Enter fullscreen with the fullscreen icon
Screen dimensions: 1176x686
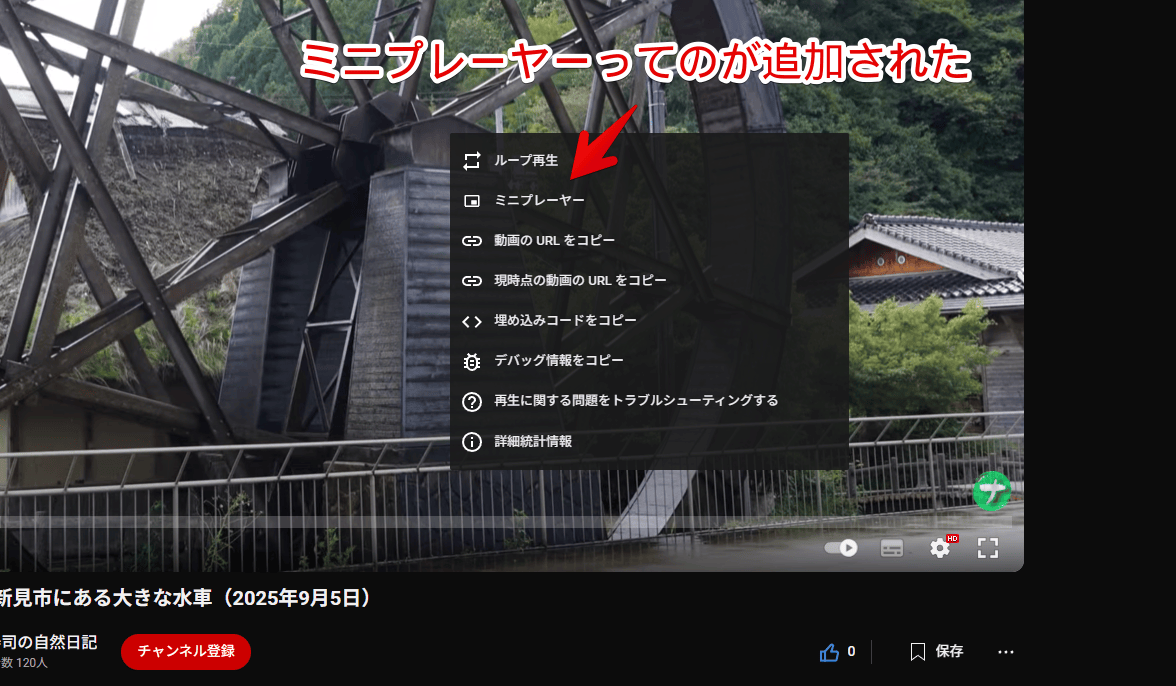click(988, 548)
